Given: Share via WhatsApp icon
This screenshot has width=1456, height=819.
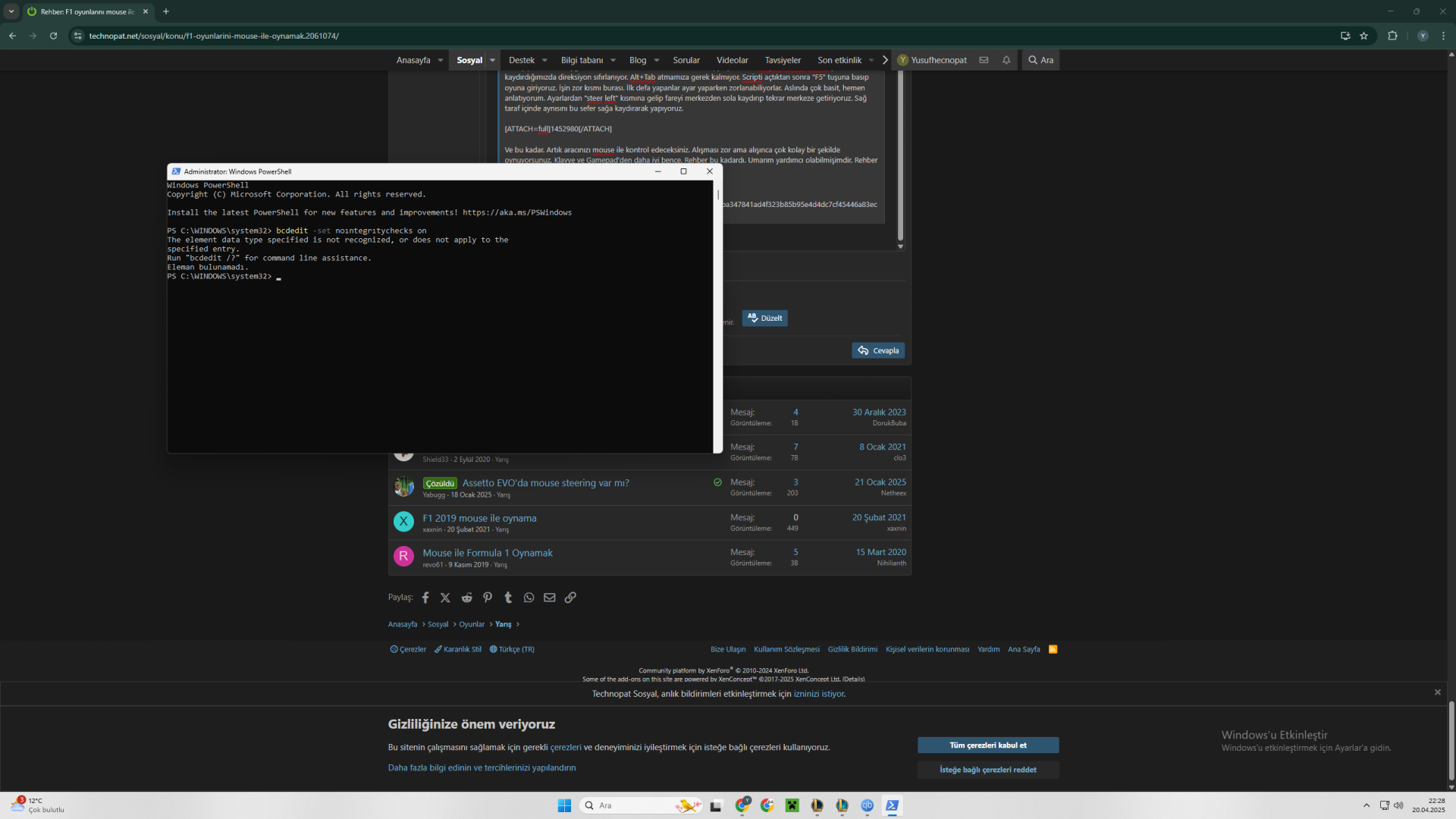Looking at the screenshot, I should point(529,598).
